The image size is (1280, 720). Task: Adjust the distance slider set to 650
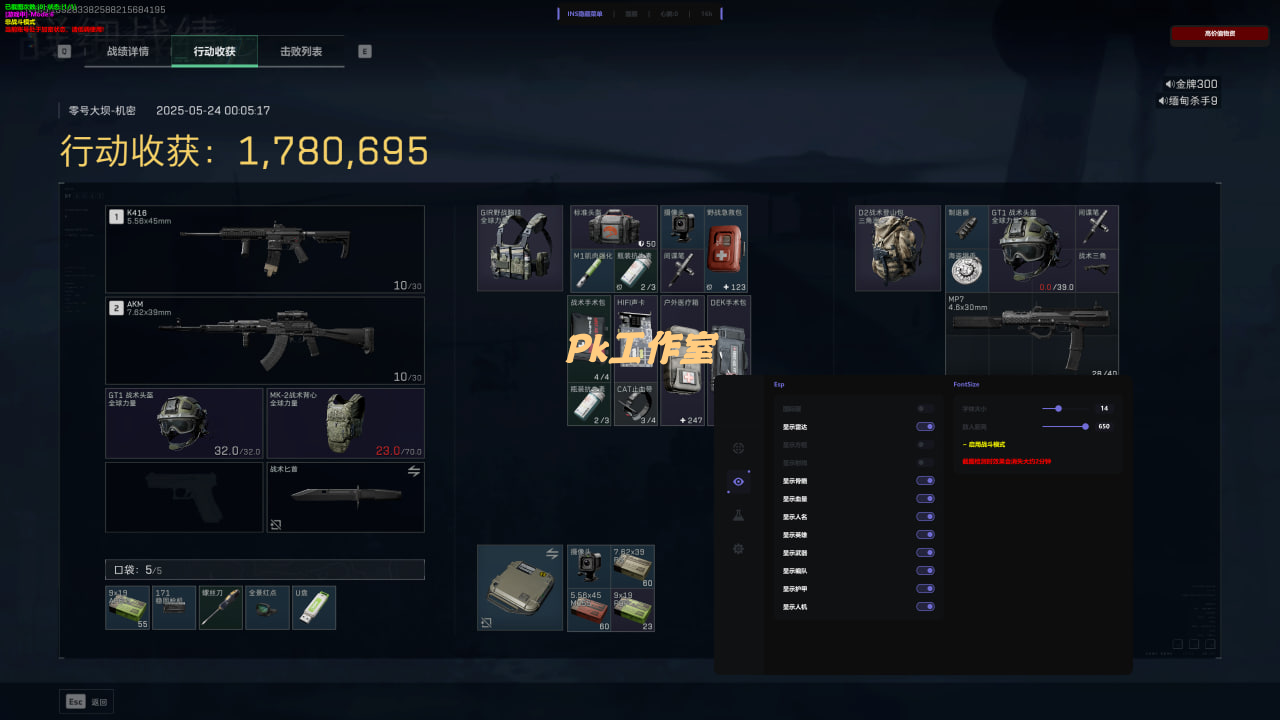click(1064, 426)
